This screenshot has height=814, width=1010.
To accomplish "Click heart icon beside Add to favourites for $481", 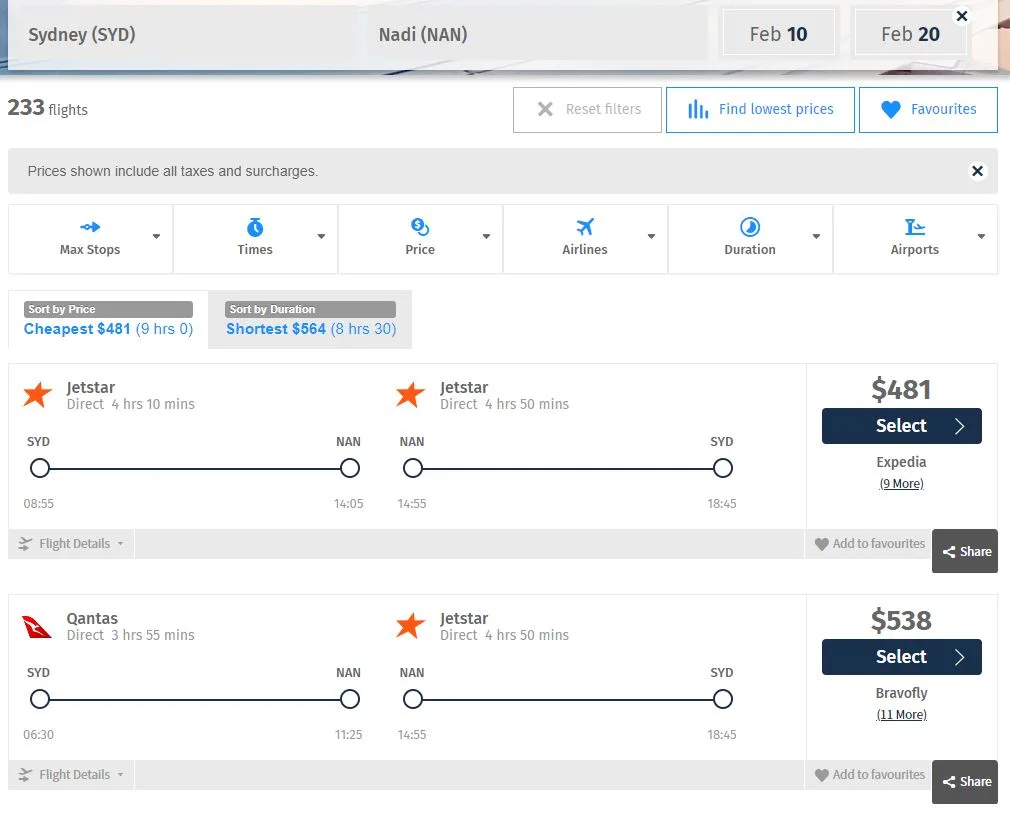I will coord(821,544).
